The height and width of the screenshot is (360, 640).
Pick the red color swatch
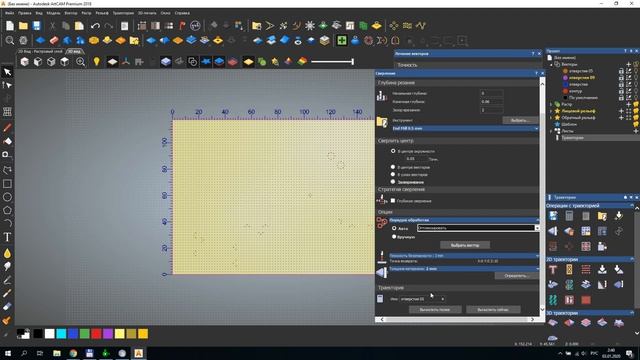pyautogui.click(x=96, y=334)
